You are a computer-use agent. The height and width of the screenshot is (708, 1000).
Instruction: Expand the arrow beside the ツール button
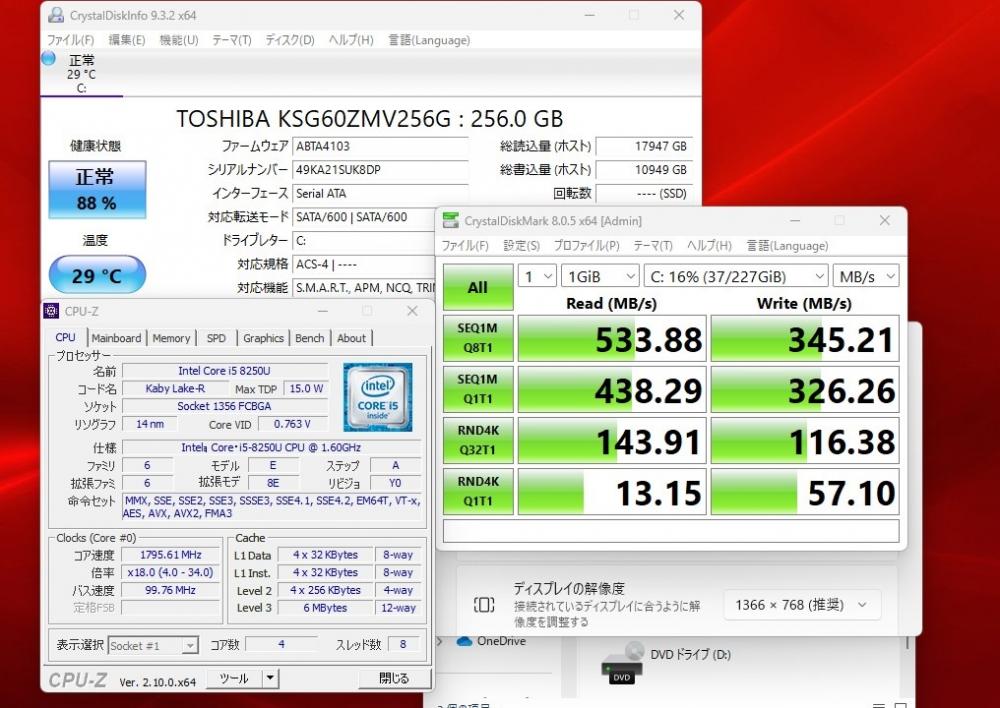(270, 679)
